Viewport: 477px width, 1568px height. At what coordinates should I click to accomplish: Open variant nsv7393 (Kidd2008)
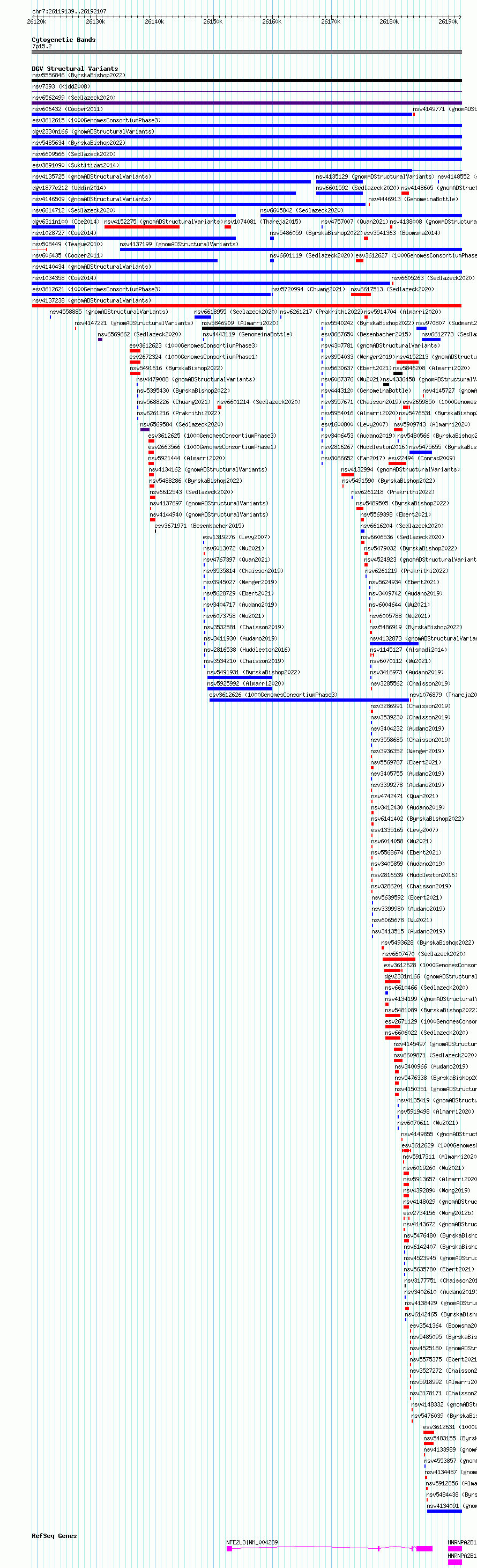[61, 86]
